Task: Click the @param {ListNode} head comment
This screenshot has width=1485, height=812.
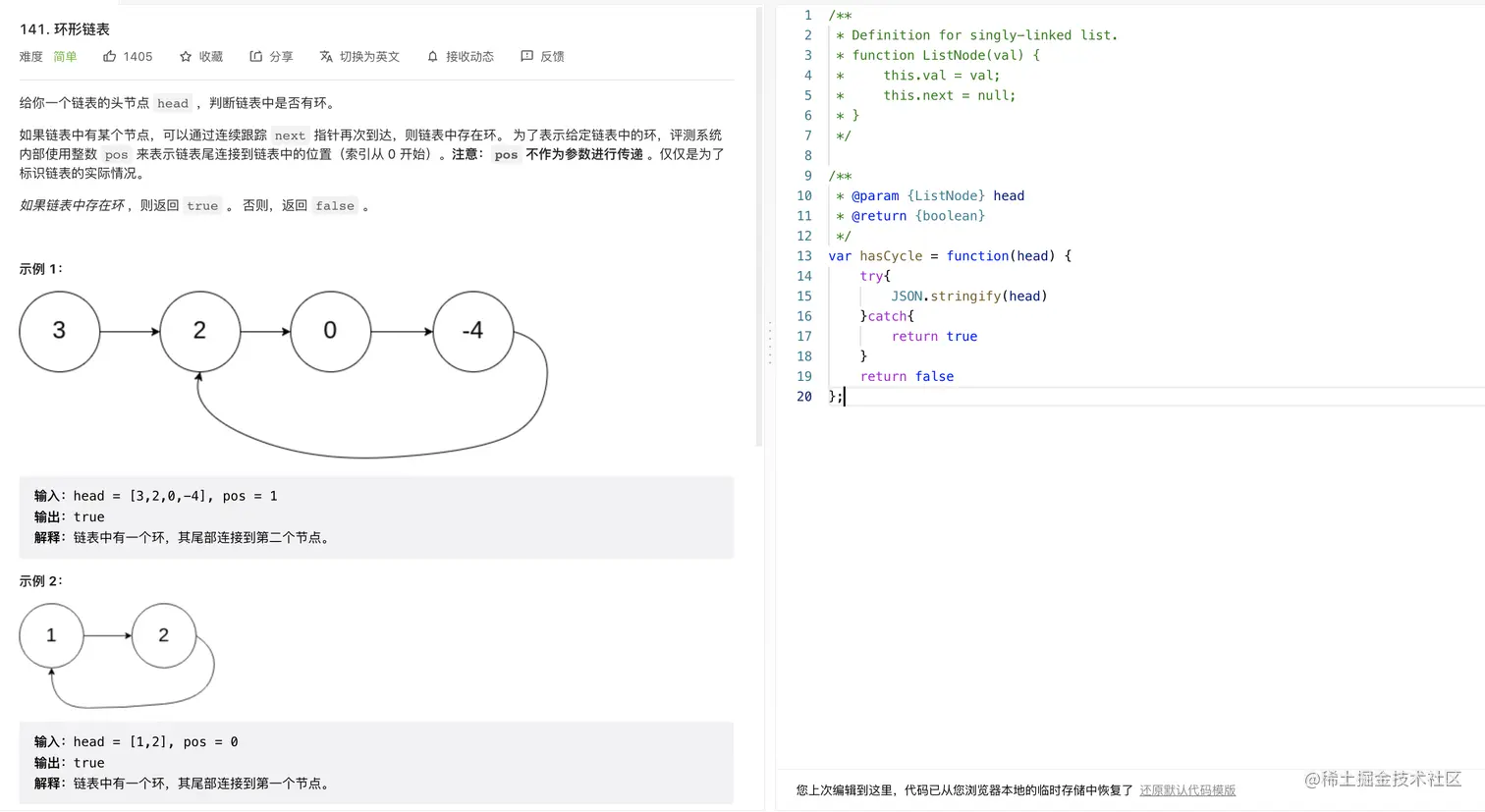Action: point(930,196)
